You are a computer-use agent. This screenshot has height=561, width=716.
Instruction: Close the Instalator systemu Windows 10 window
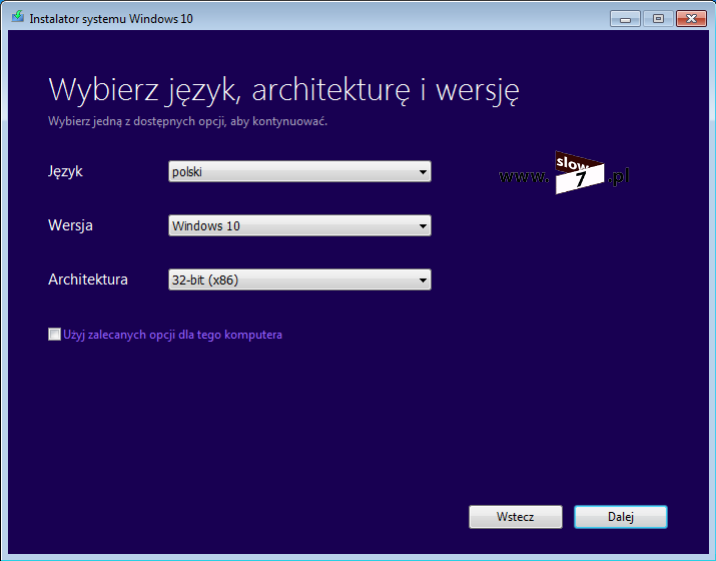691,19
